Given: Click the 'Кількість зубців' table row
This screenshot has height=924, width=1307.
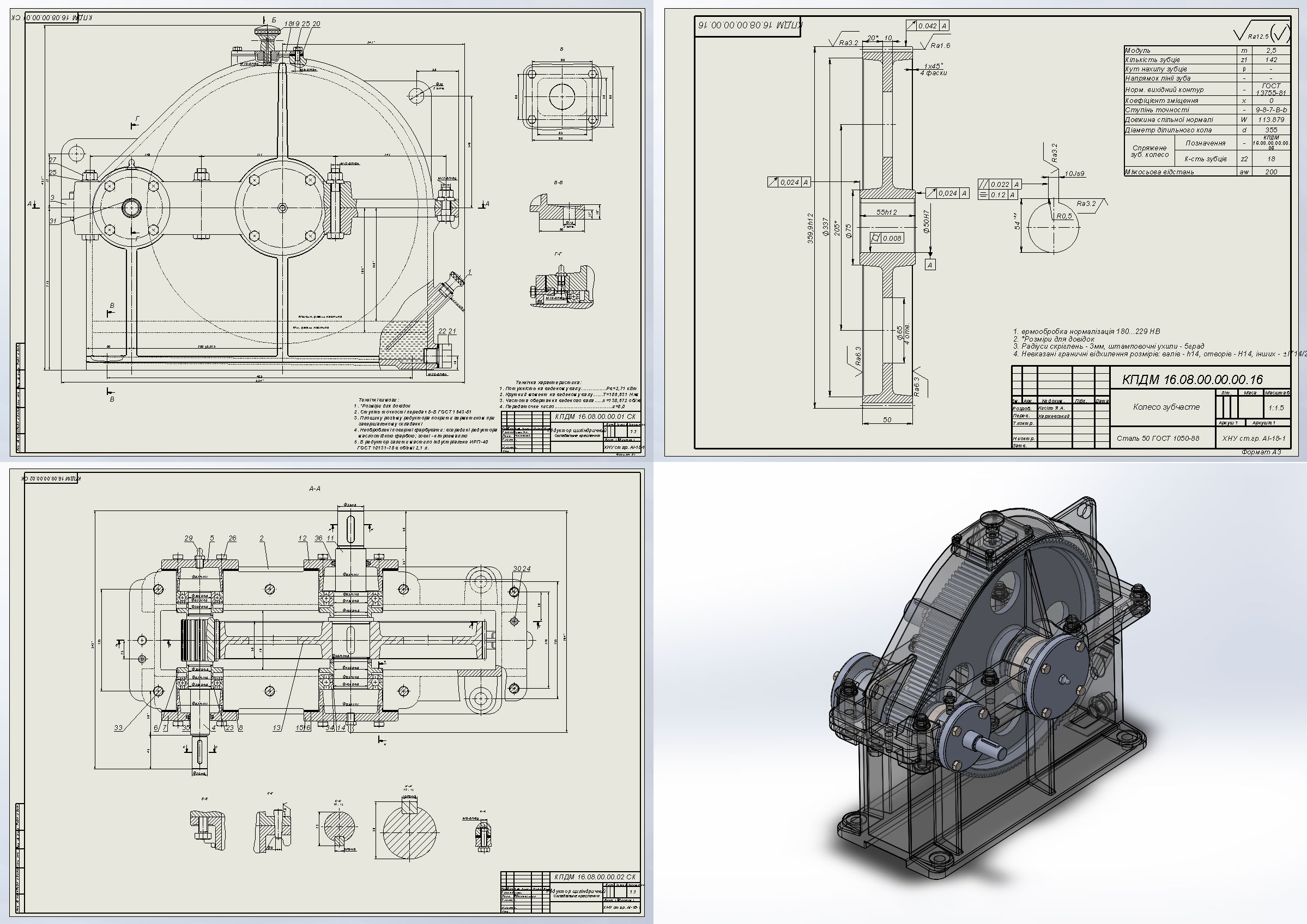Looking at the screenshot, I should click(x=1207, y=59).
